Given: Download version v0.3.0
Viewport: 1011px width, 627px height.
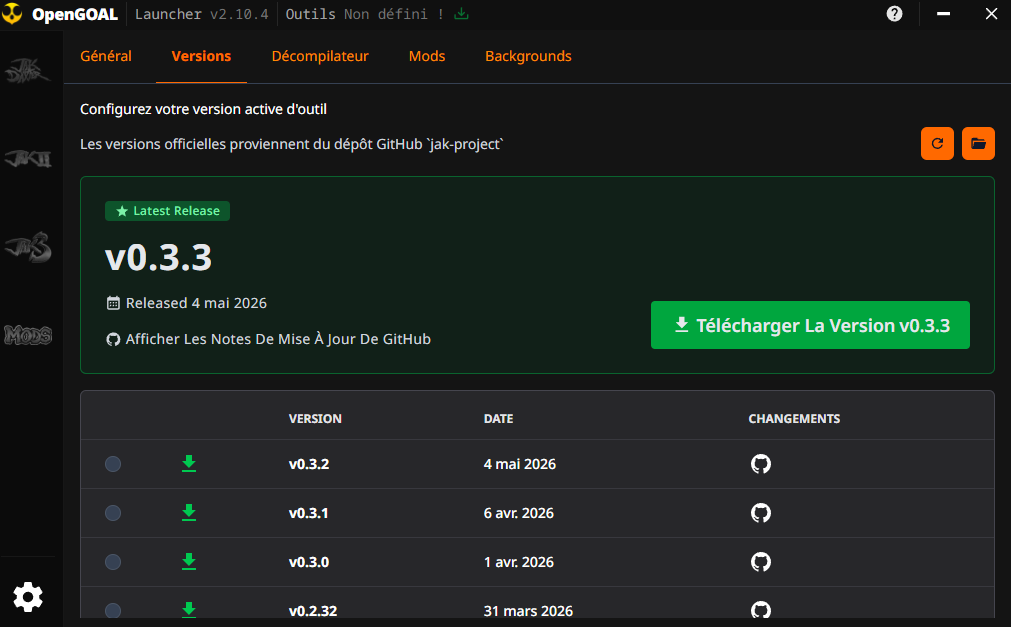Looking at the screenshot, I should click(189, 561).
